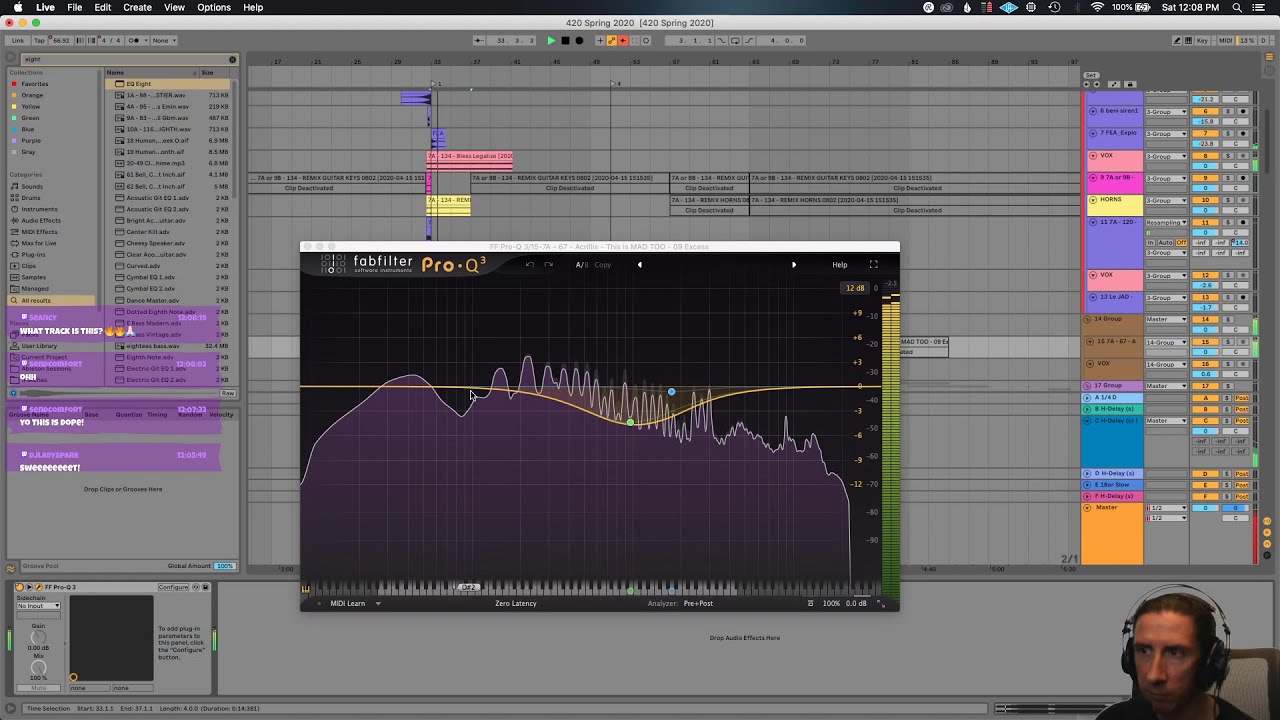Toggle the piano display icon in Pro-Q 3
This screenshot has width=1280, height=720.
(x=306, y=589)
